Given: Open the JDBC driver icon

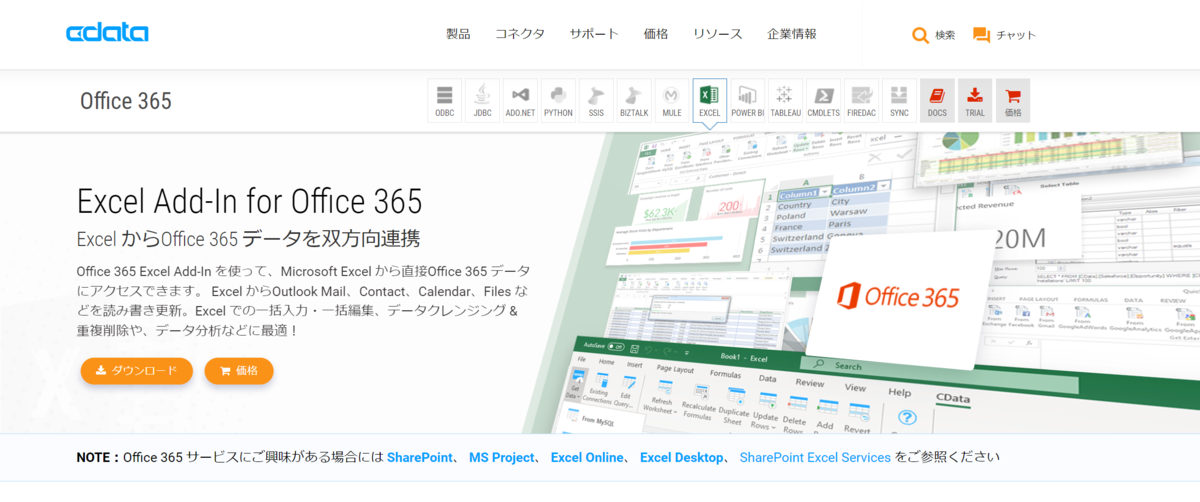Looking at the screenshot, I should [x=483, y=101].
